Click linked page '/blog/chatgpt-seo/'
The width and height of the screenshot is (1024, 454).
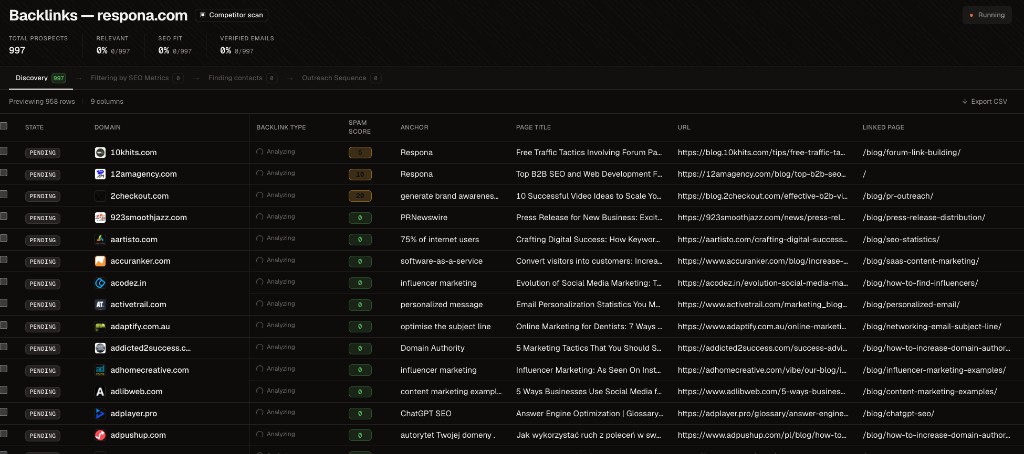click(898, 413)
